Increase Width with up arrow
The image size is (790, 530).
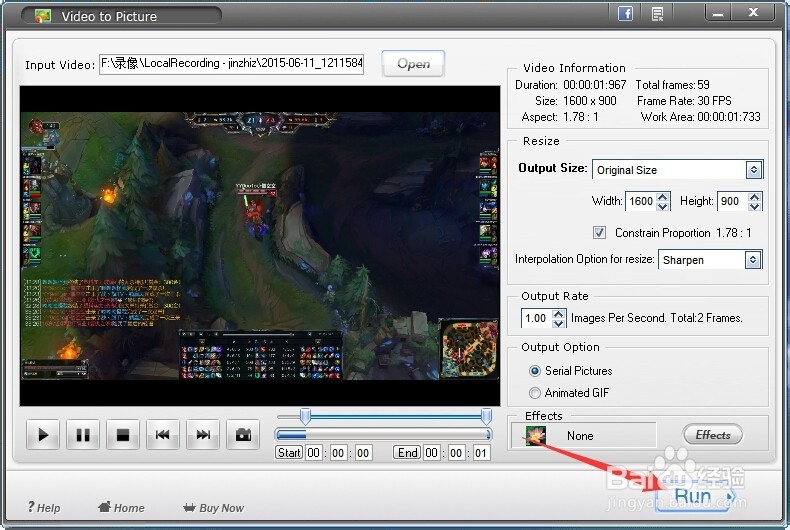pos(663,196)
